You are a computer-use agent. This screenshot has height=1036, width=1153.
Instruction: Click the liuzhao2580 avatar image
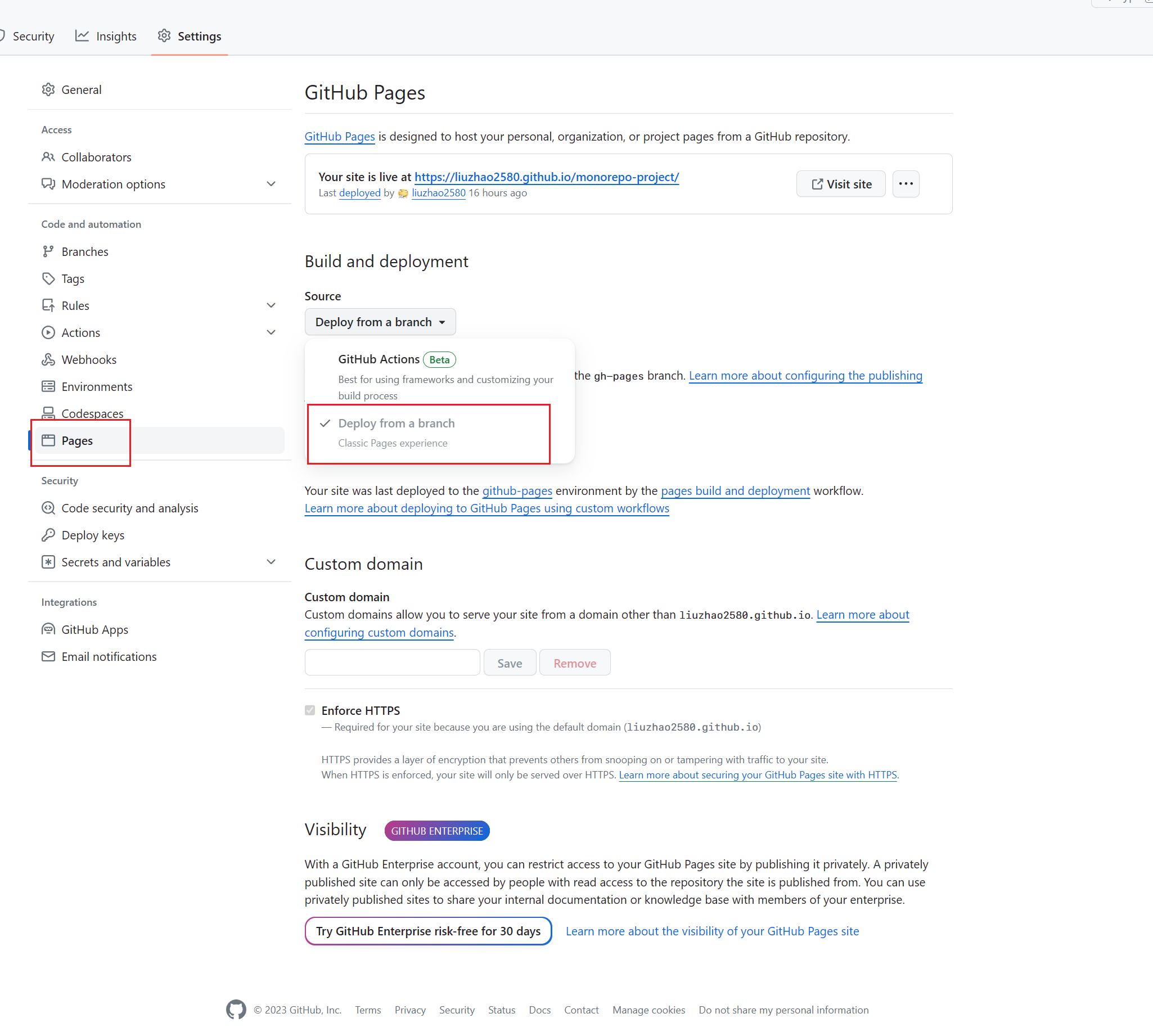[x=403, y=193]
